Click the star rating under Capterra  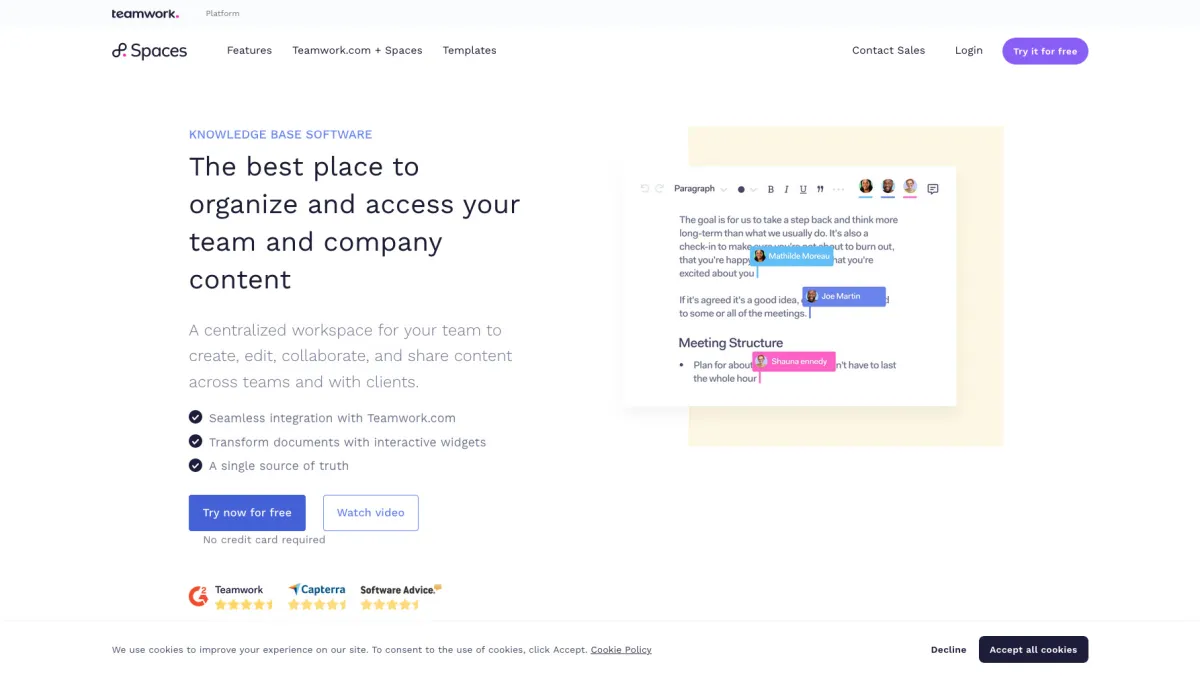click(317, 604)
